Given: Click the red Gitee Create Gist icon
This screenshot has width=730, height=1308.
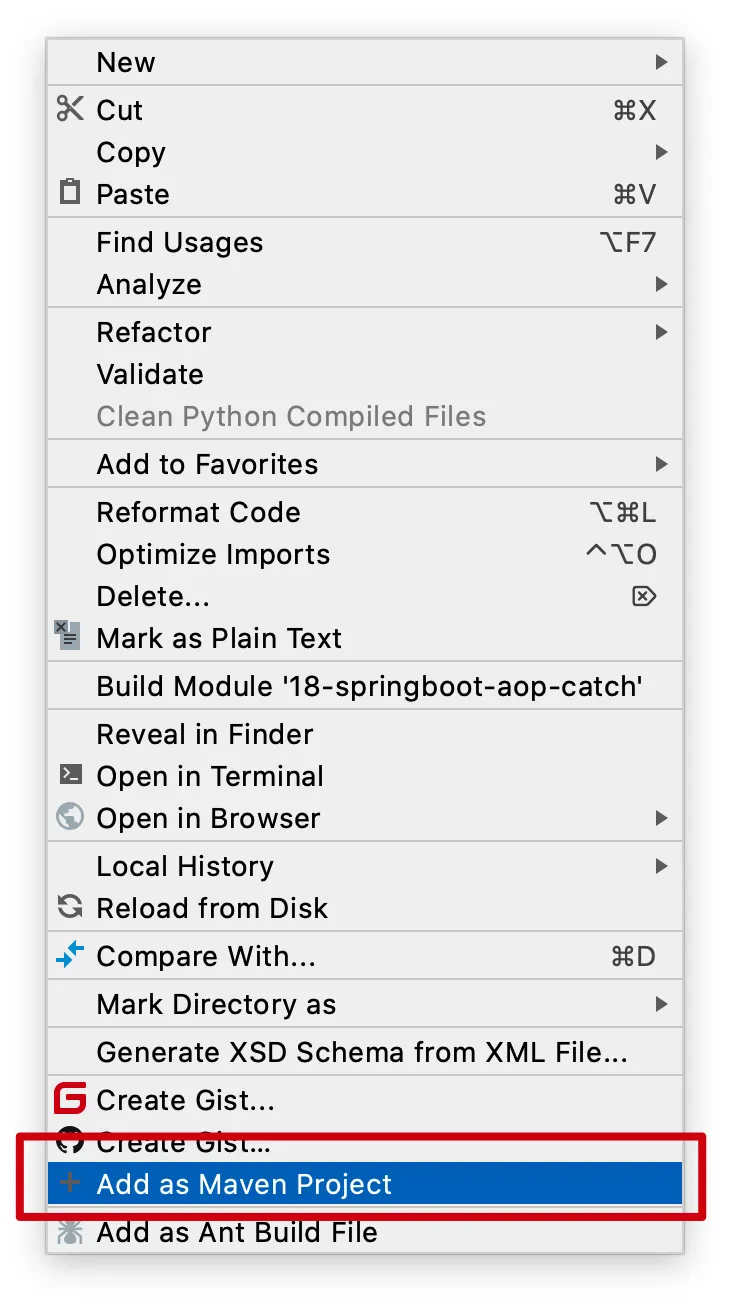Looking at the screenshot, I should [x=70, y=1099].
